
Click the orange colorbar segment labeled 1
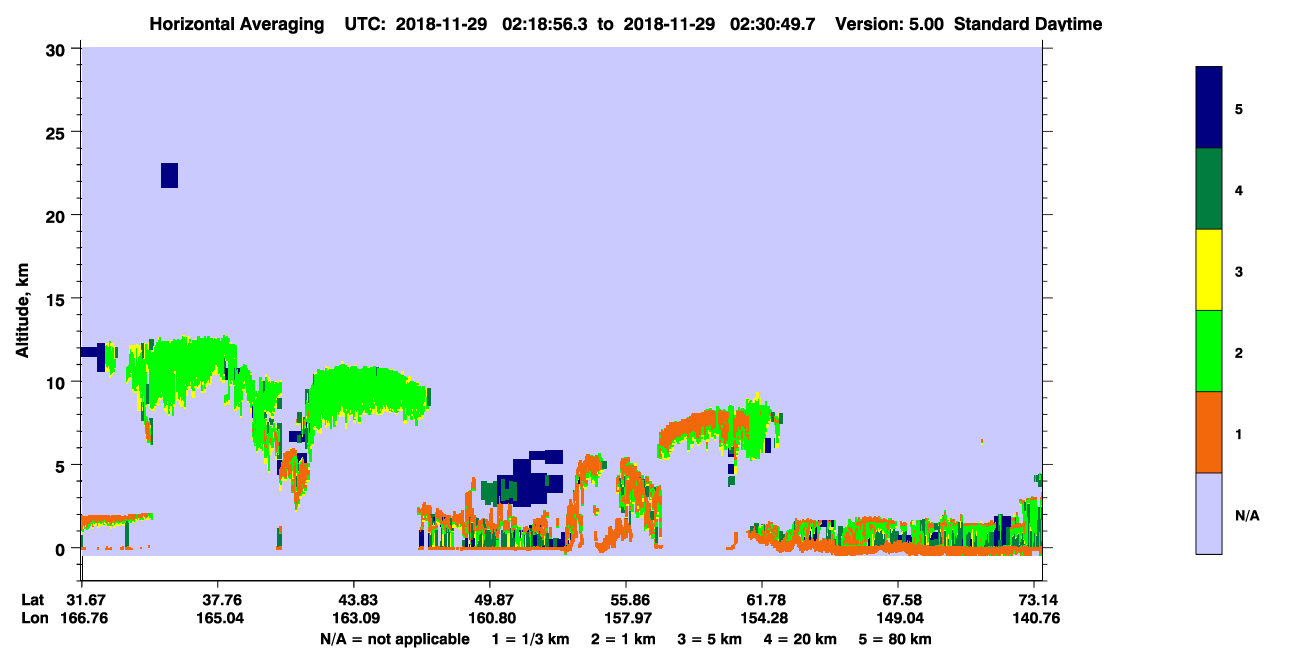point(1209,432)
